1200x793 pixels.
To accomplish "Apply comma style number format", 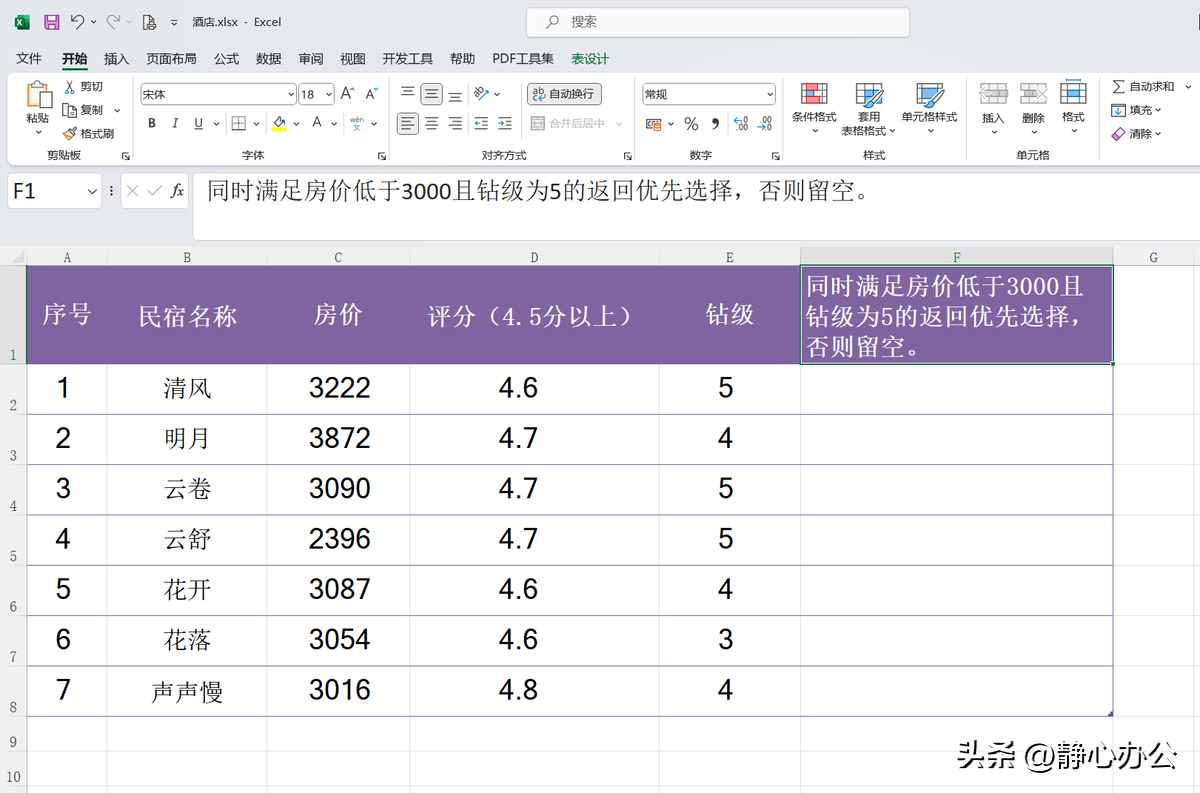I will coord(715,124).
